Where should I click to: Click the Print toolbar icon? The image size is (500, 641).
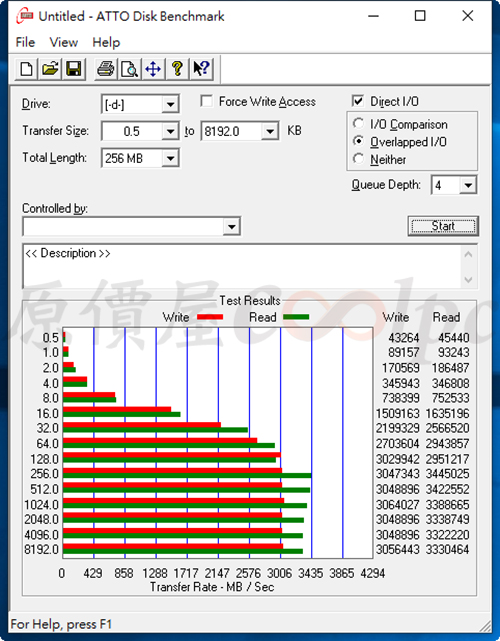(105, 69)
